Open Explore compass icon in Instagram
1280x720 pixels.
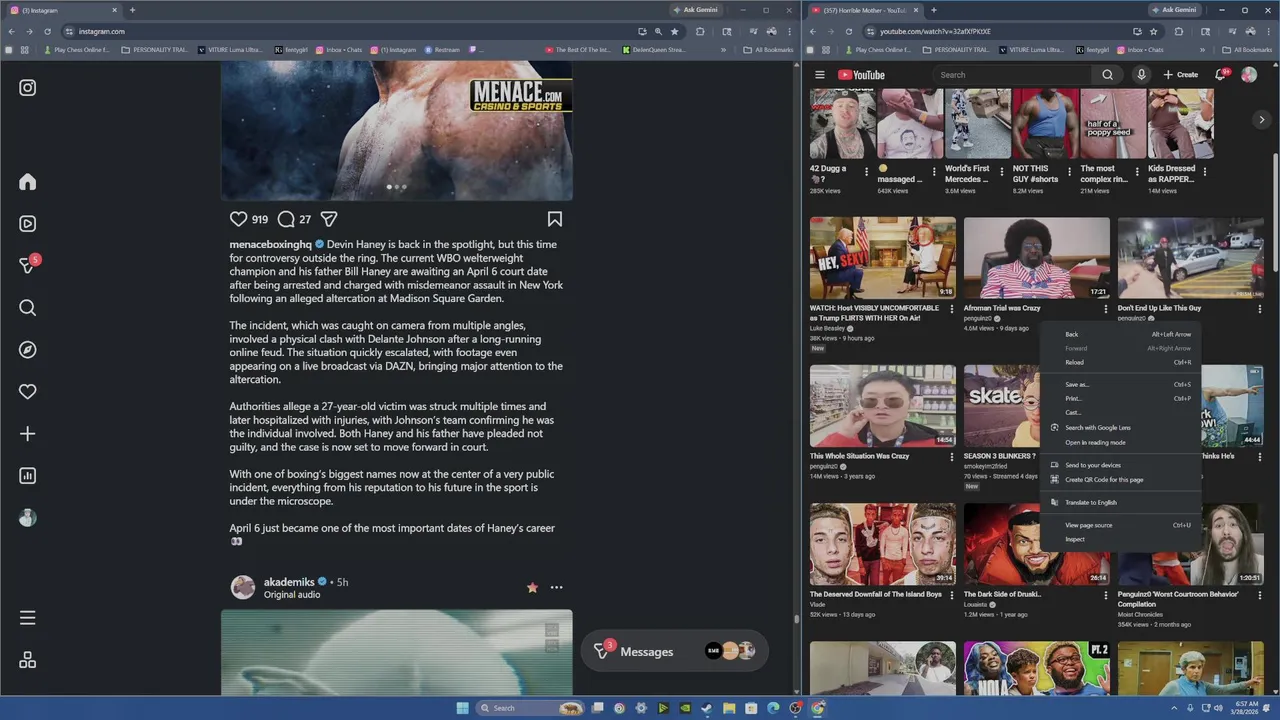(28, 350)
